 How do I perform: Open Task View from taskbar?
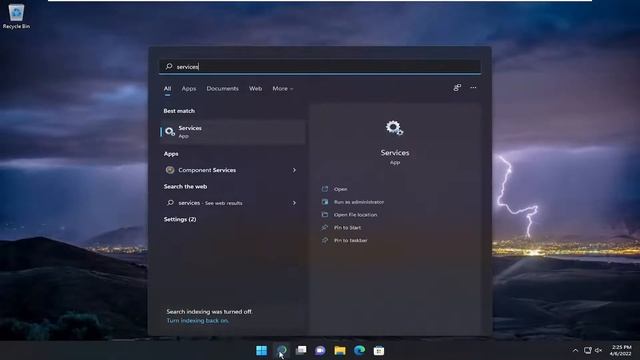point(301,351)
